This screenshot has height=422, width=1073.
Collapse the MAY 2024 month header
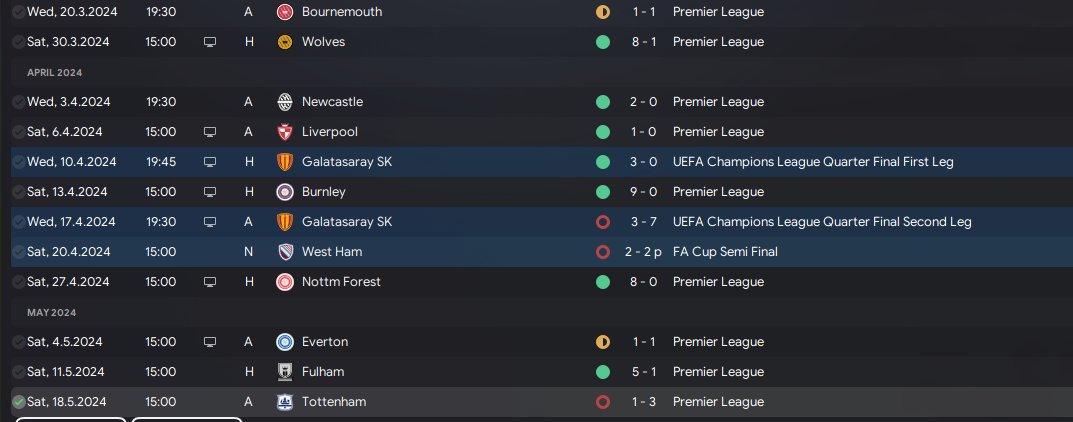[51, 313]
